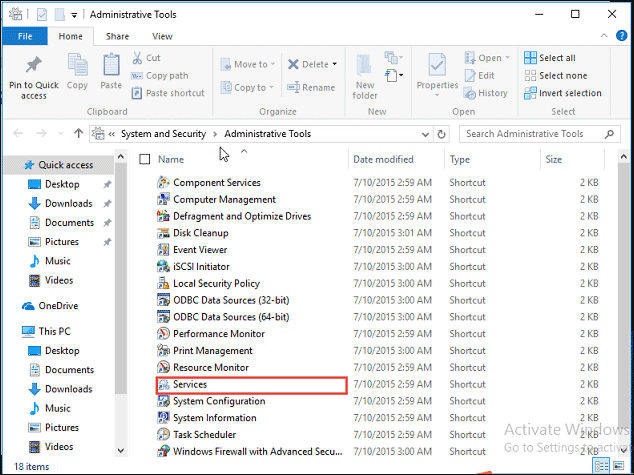
Task: Collapse the ribbon with the chevron
Action: [x=604, y=36]
